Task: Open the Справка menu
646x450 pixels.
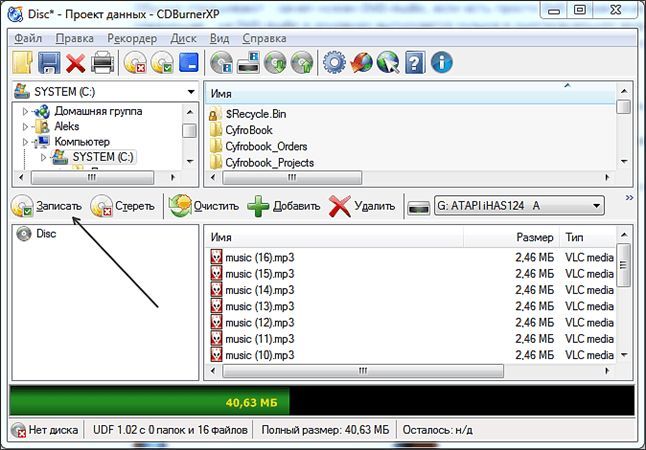Action: [x=264, y=38]
